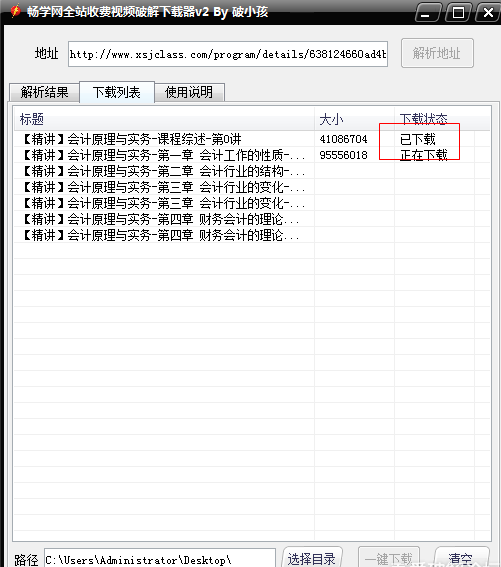Click the 选择目录 button
Image resolution: width=501 pixels, height=567 pixels.
(x=312, y=558)
